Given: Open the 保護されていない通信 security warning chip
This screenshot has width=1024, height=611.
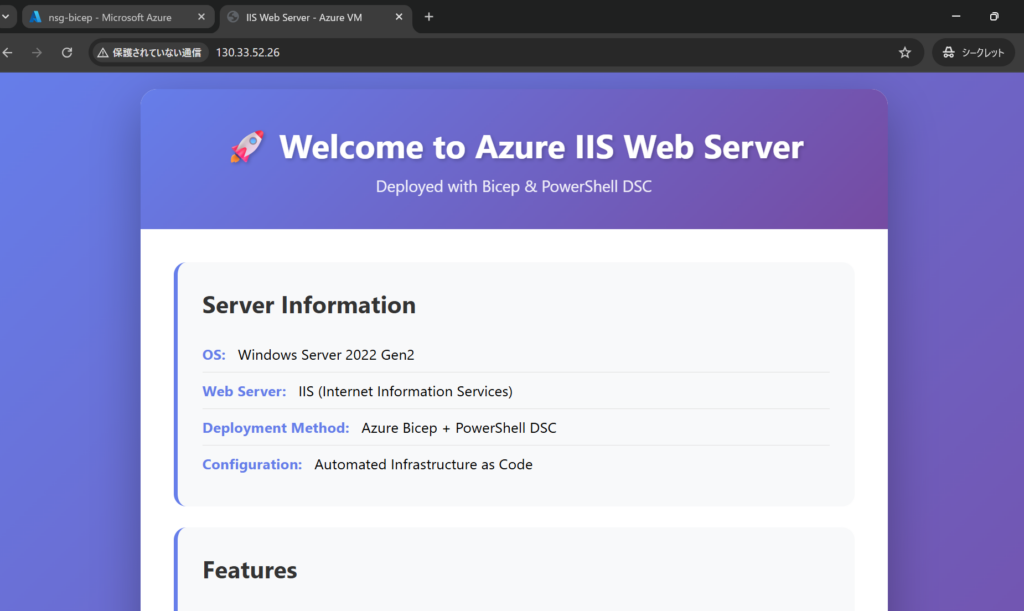Looking at the screenshot, I should 151,52.
